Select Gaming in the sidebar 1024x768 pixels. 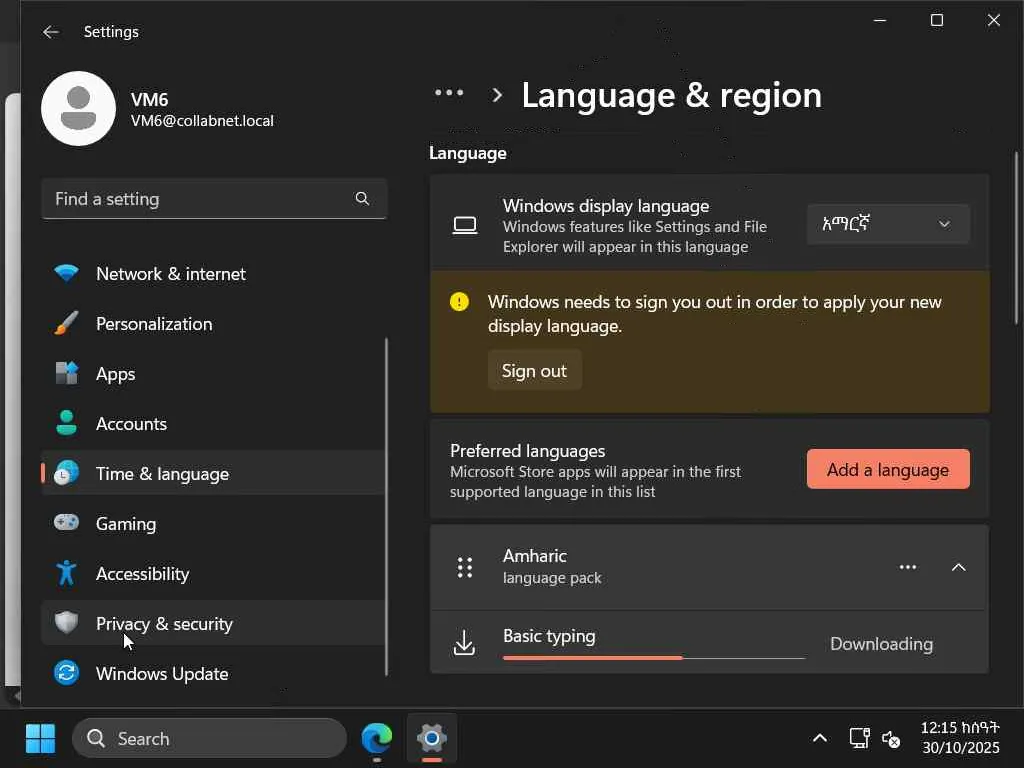pos(213,524)
